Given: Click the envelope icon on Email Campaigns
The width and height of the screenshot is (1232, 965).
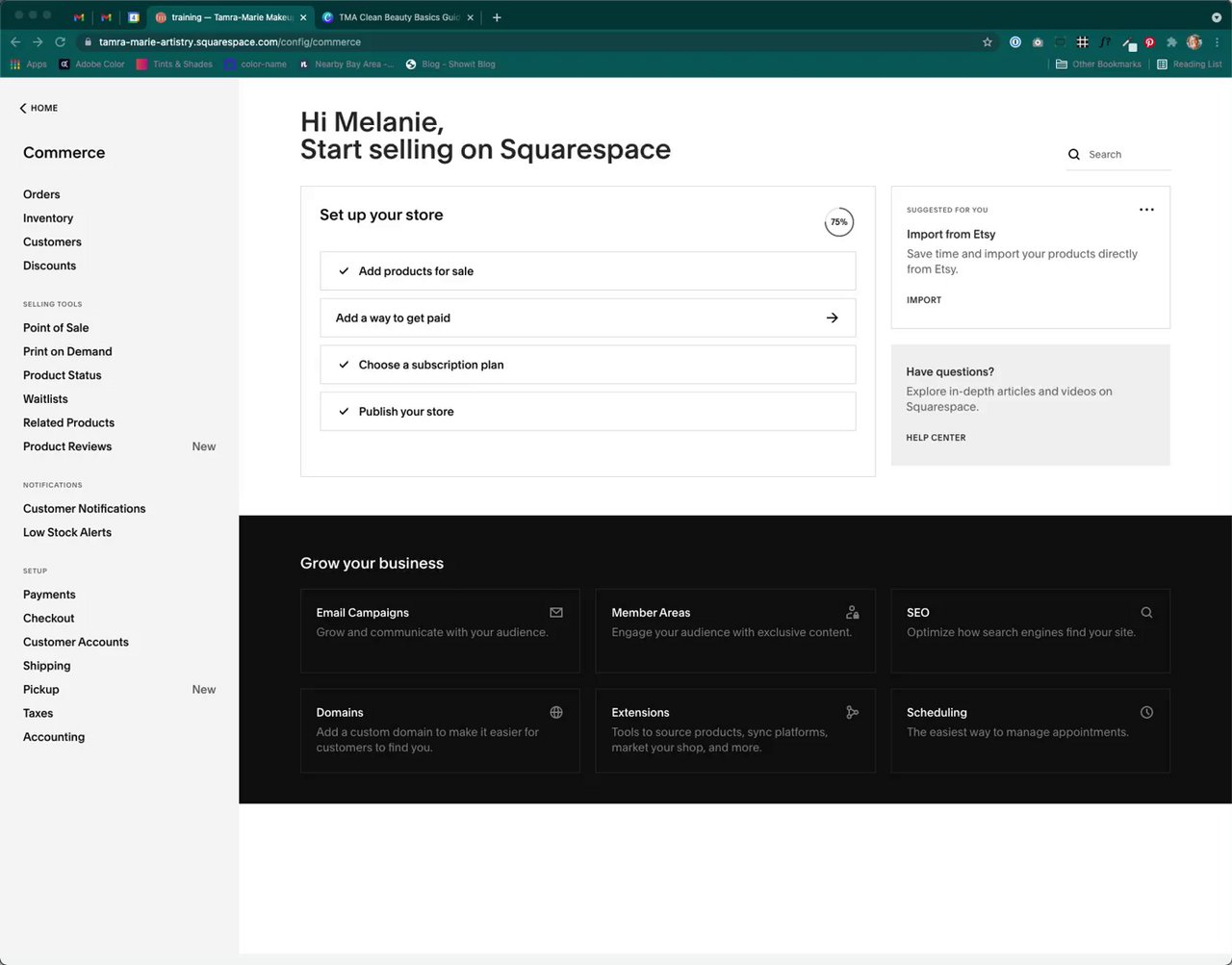Looking at the screenshot, I should [x=556, y=613].
